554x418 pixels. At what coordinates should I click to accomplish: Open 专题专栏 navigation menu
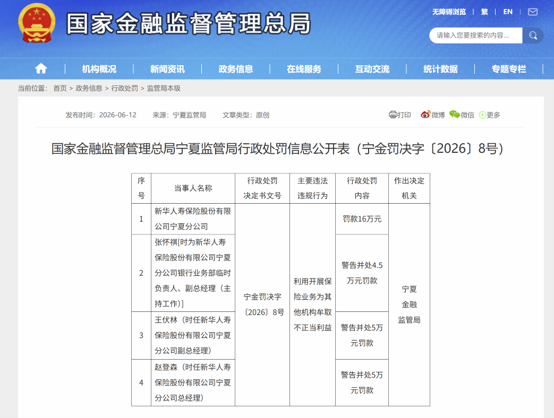tap(509, 69)
